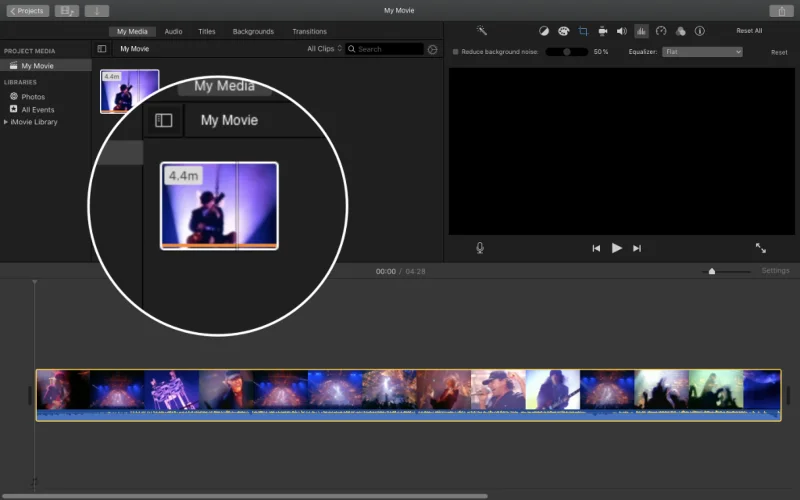
Task: Open the speed speedometer tool
Action: click(661, 31)
